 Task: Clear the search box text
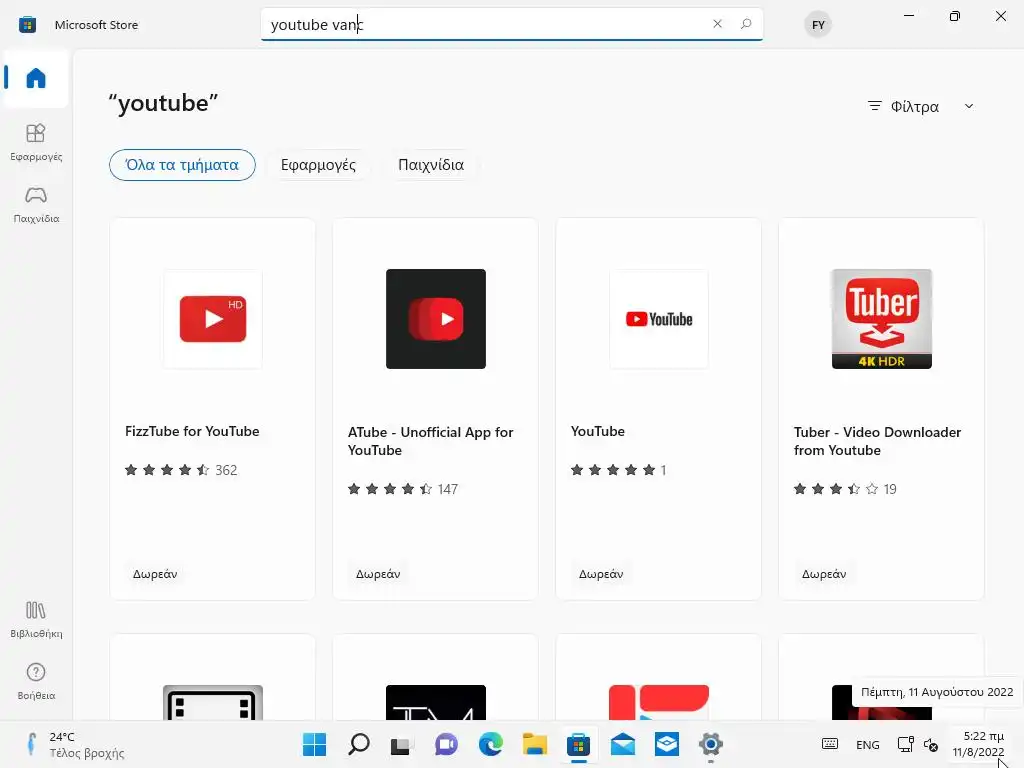[717, 24]
